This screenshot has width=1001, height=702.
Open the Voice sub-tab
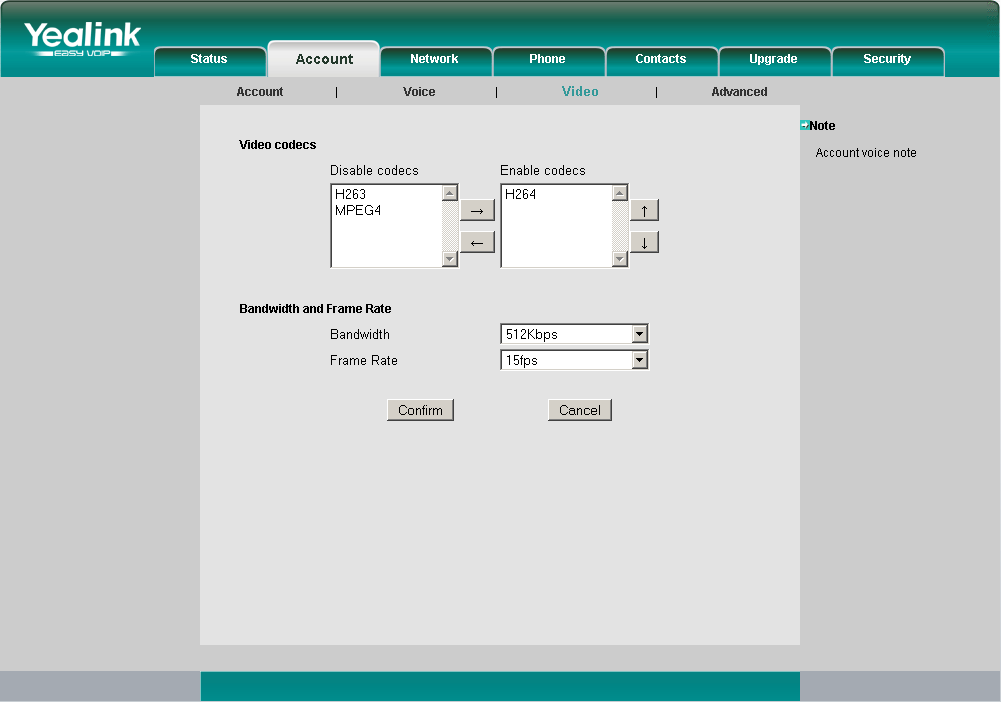click(419, 92)
